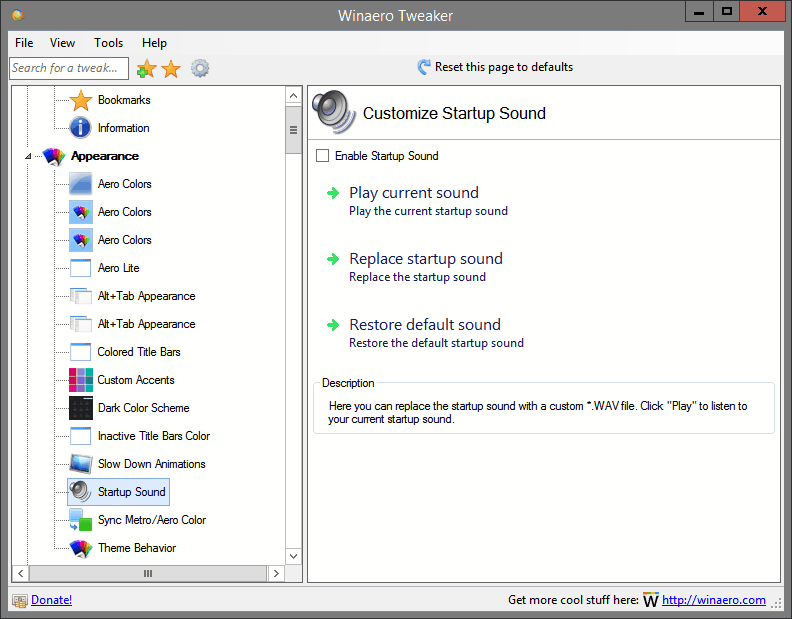Select the Custom Accents colored tiles icon
This screenshot has width=792, height=619.
click(x=81, y=380)
